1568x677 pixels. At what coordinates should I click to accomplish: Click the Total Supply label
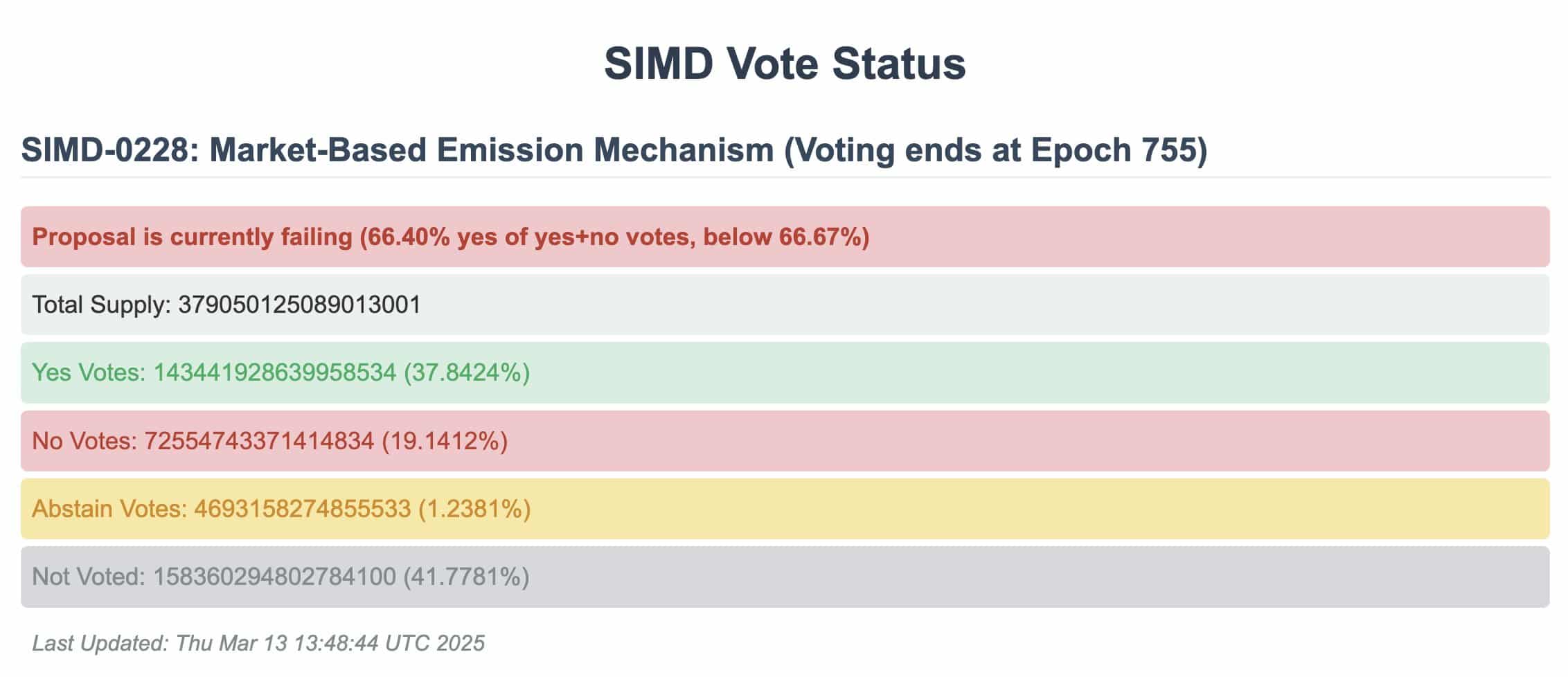tap(102, 305)
